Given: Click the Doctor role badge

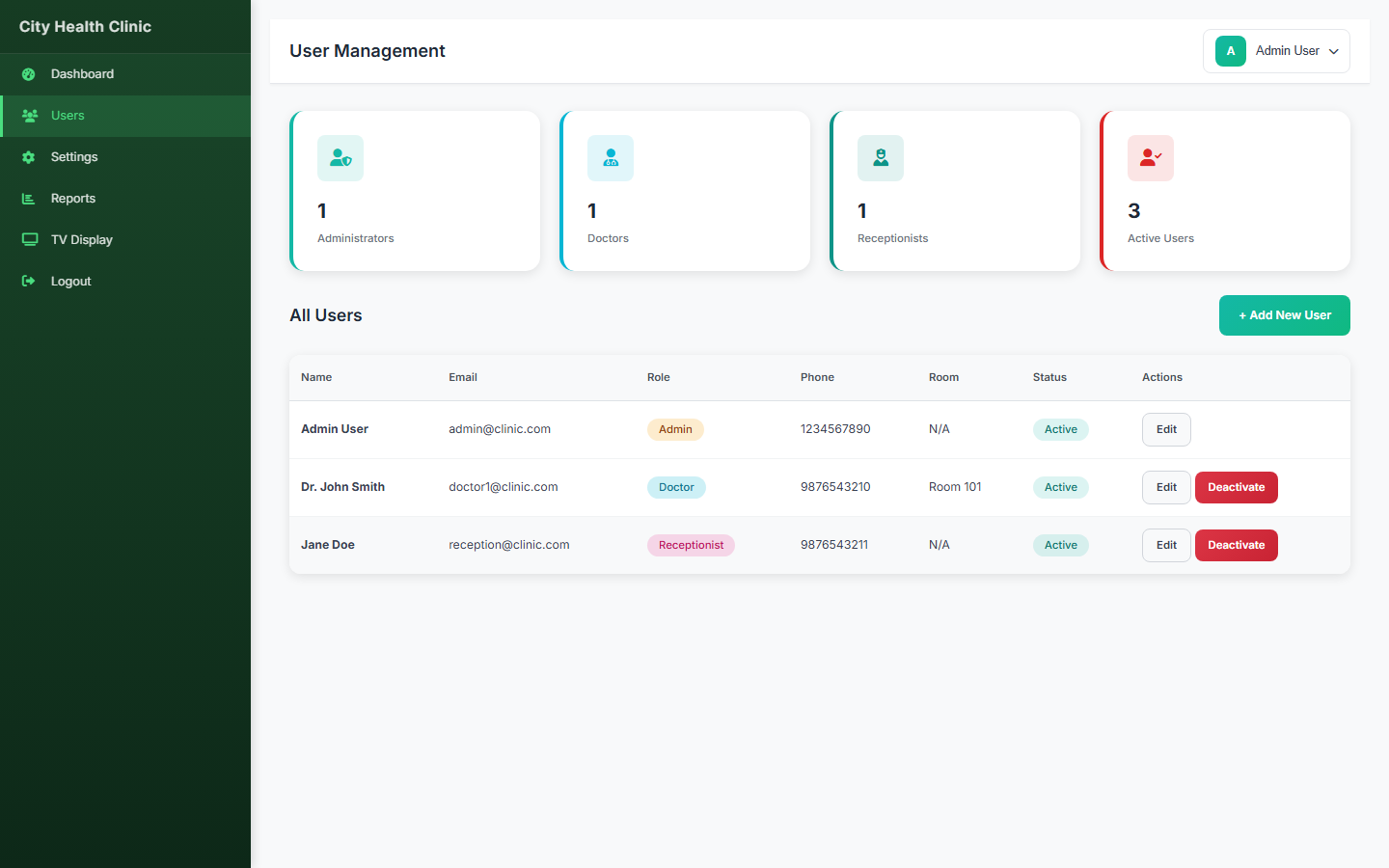Looking at the screenshot, I should point(676,487).
